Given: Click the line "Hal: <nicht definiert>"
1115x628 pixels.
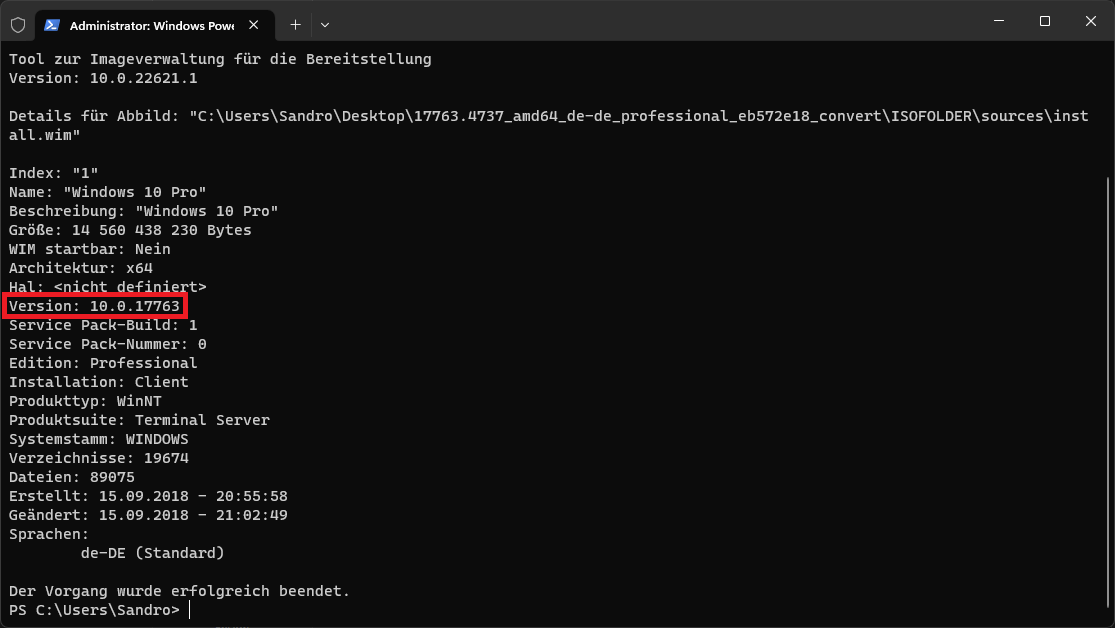Looking at the screenshot, I should (107, 287).
